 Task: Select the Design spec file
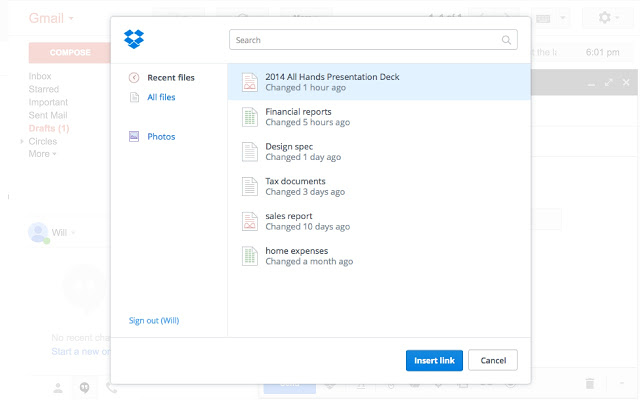(290, 151)
